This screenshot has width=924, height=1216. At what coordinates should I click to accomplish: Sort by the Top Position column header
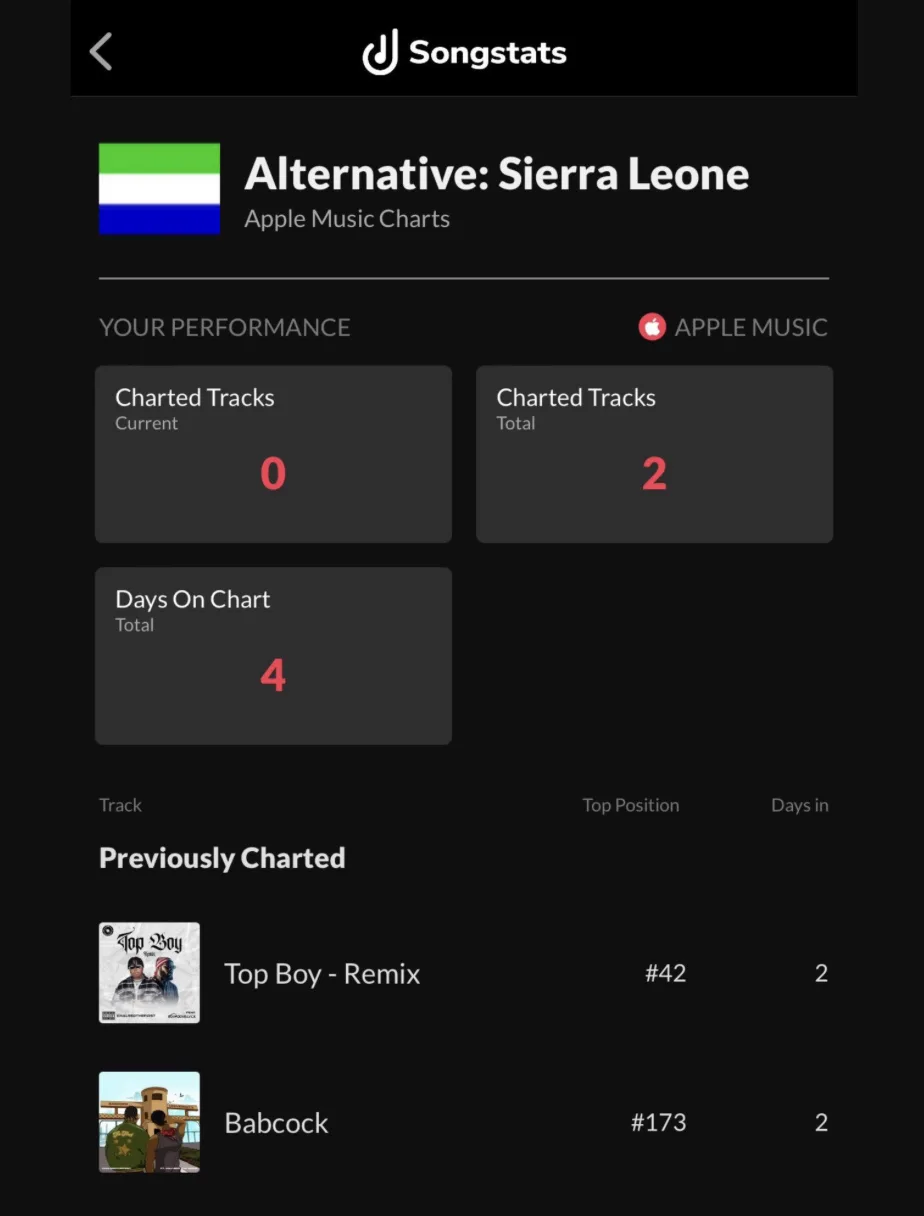pyautogui.click(x=631, y=805)
